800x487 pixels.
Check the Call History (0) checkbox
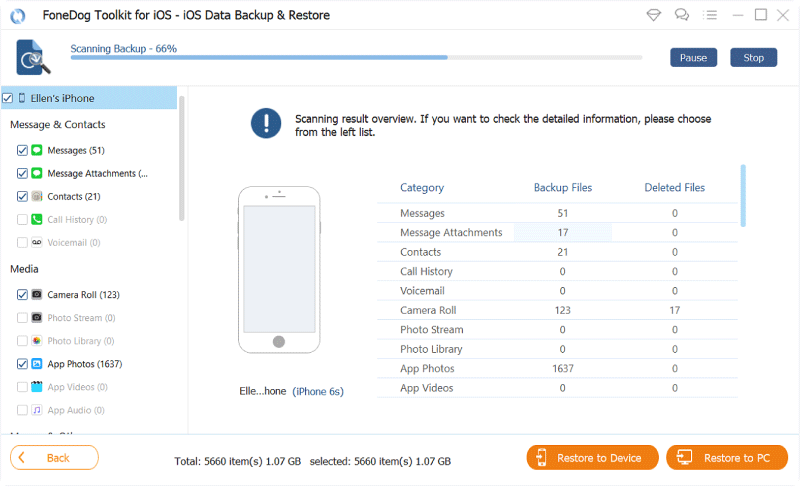point(22,219)
